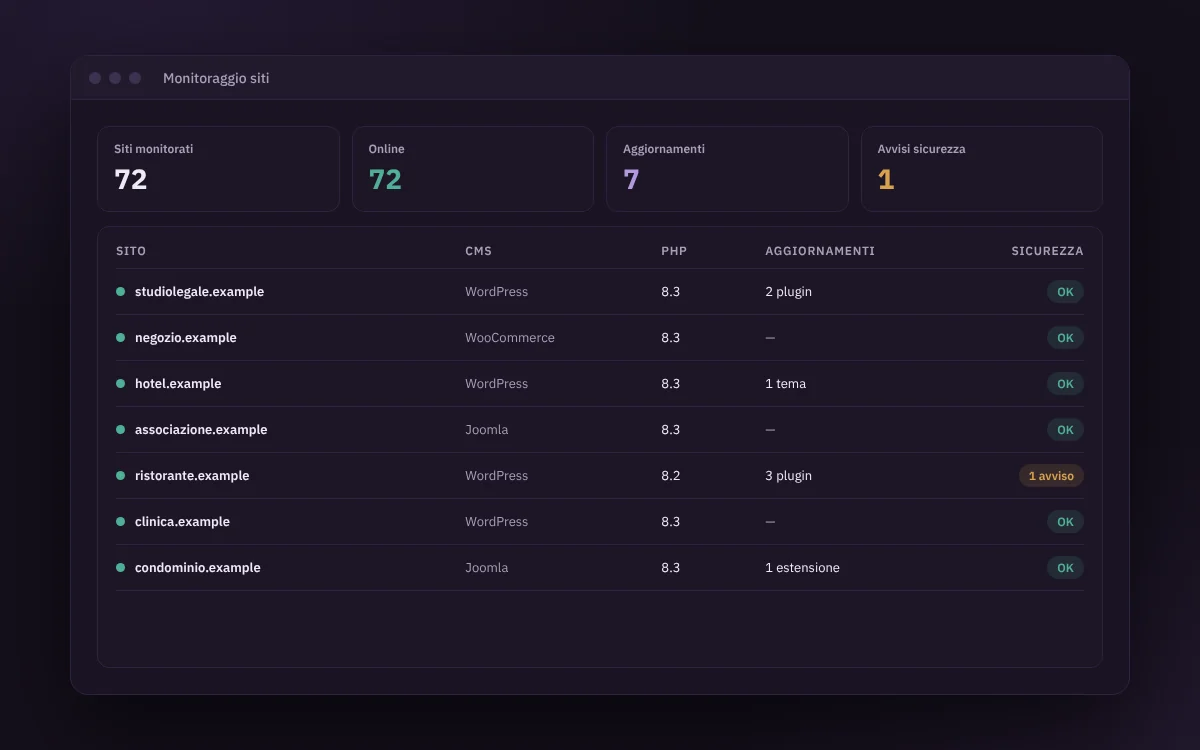Click the status dot beside associazione.example
This screenshot has width=1200, height=750.
click(x=120, y=430)
